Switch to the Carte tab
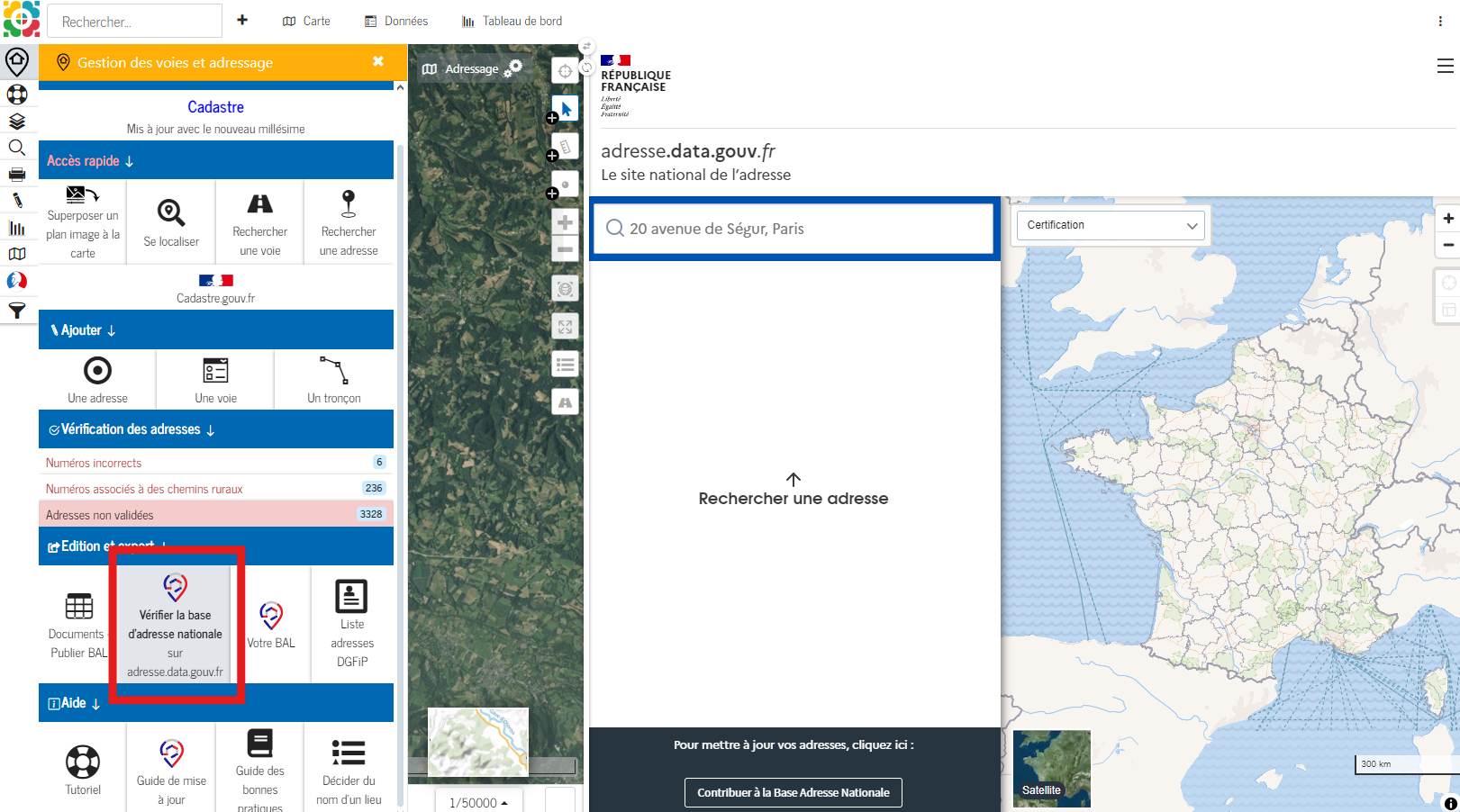The height and width of the screenshot is (812, 1460). tap(306, 21)
